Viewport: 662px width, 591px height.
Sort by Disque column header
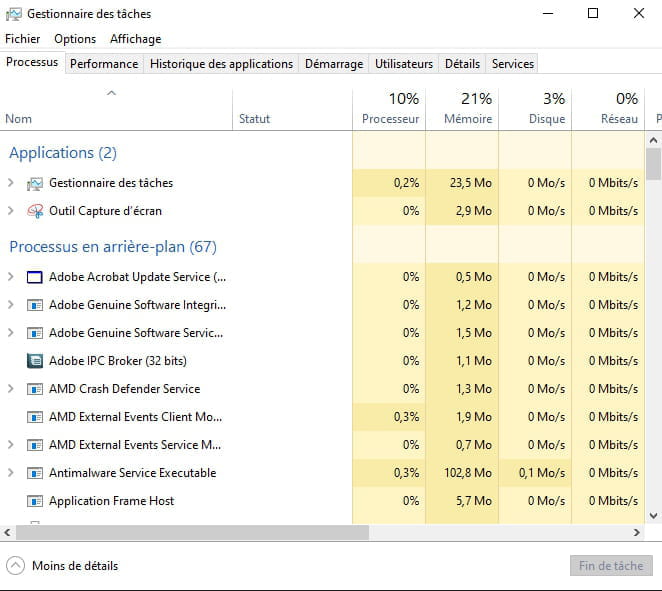click(535, 109)
